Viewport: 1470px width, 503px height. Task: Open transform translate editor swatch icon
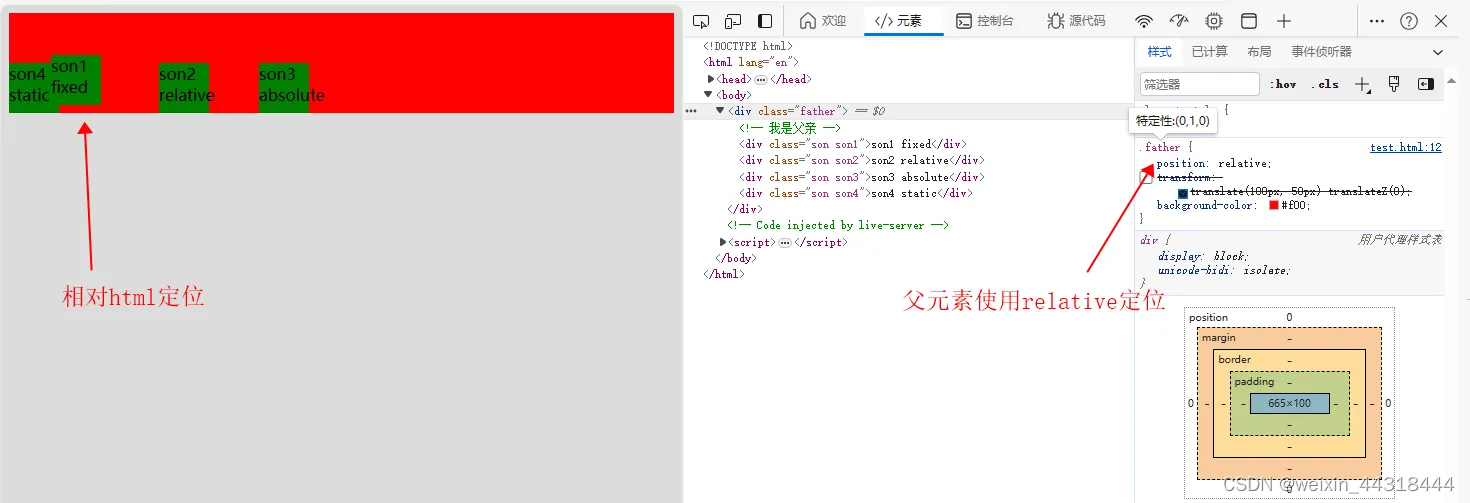click(x=1183, y=193)
